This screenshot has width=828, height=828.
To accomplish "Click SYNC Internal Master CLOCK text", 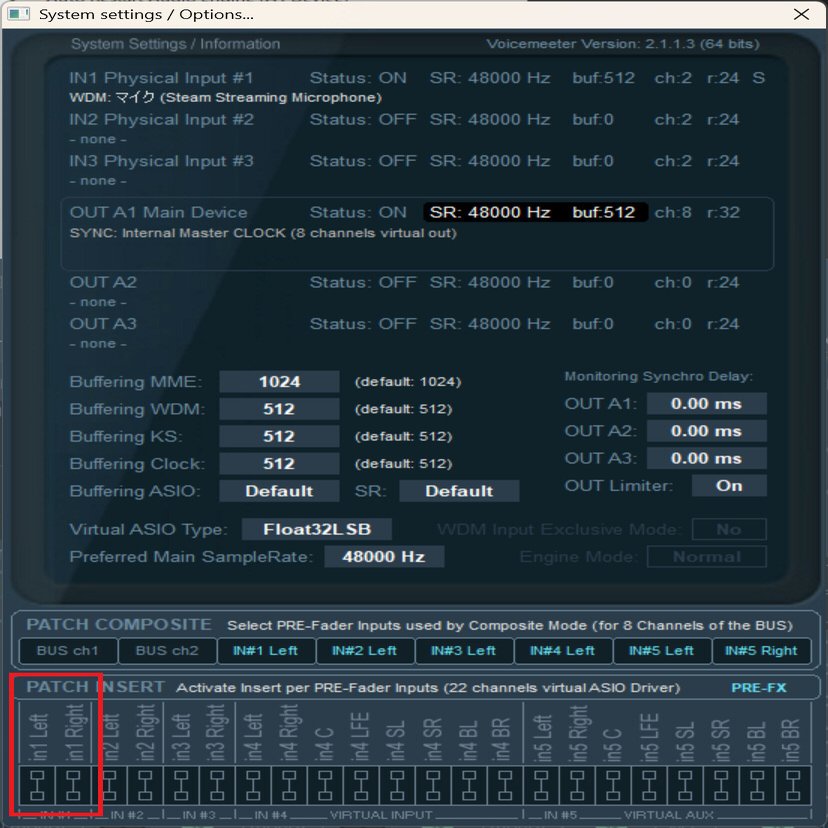I will pos(263,233).
